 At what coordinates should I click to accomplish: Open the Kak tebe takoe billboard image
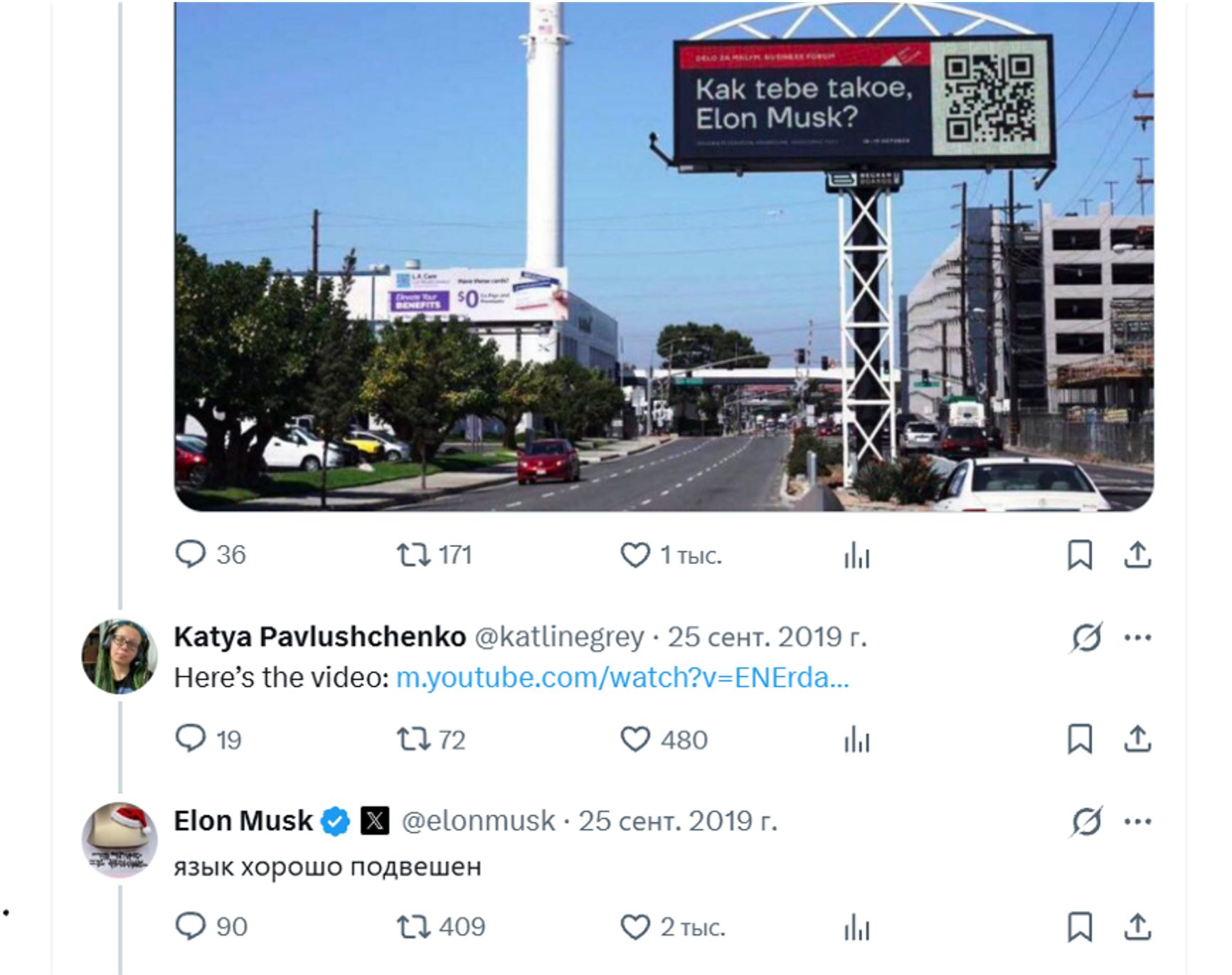[x=664, y=256]
